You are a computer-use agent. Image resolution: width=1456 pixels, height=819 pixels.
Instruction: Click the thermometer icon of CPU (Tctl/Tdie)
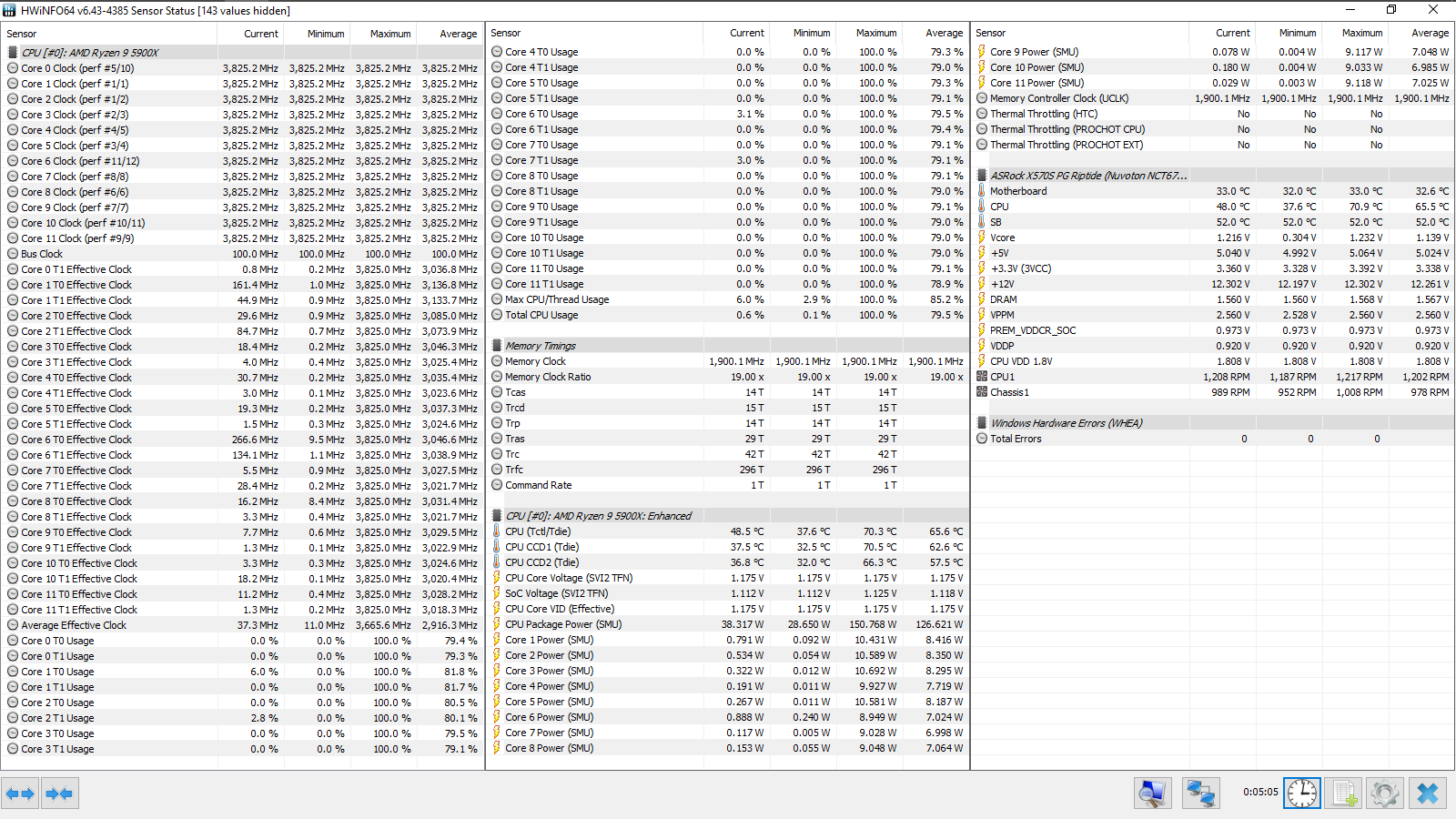pyautogui.click(x=497, y=531)
